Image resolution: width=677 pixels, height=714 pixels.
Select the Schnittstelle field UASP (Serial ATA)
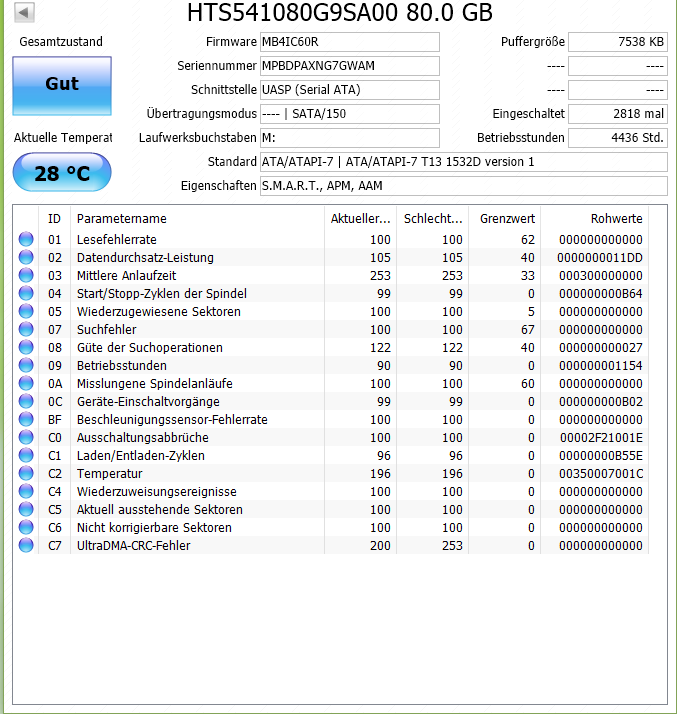coord(350,90)
